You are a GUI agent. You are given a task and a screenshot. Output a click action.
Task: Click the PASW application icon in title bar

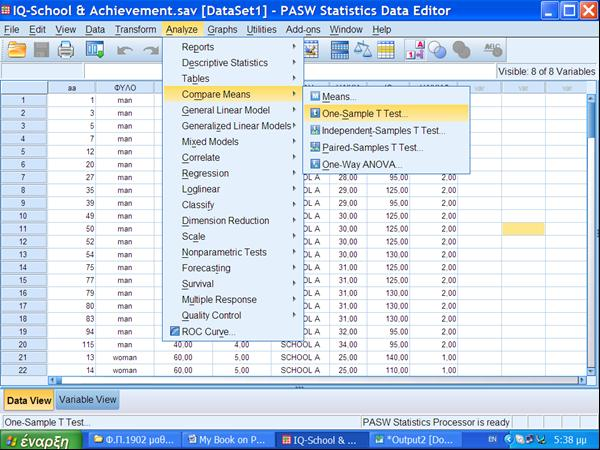coord(5,10)
